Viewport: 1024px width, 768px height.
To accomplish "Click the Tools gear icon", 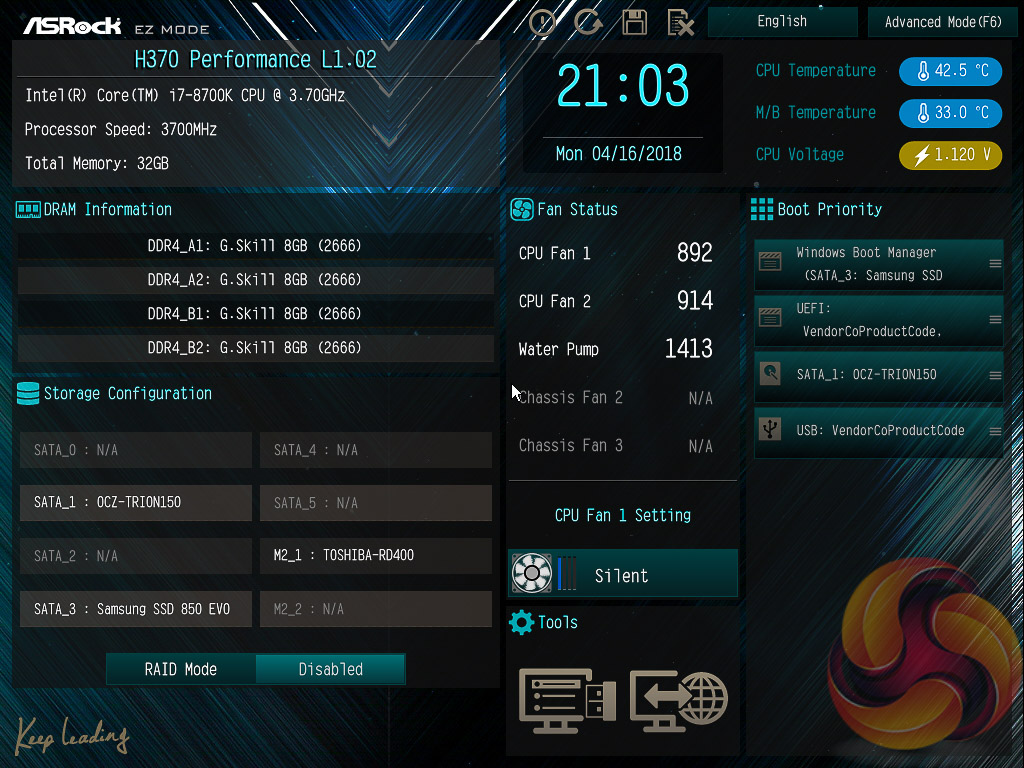I will point(521,622).
